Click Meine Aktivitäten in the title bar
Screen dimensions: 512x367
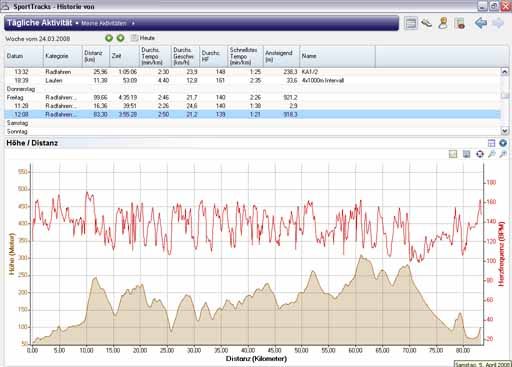(x=104, y=23)
